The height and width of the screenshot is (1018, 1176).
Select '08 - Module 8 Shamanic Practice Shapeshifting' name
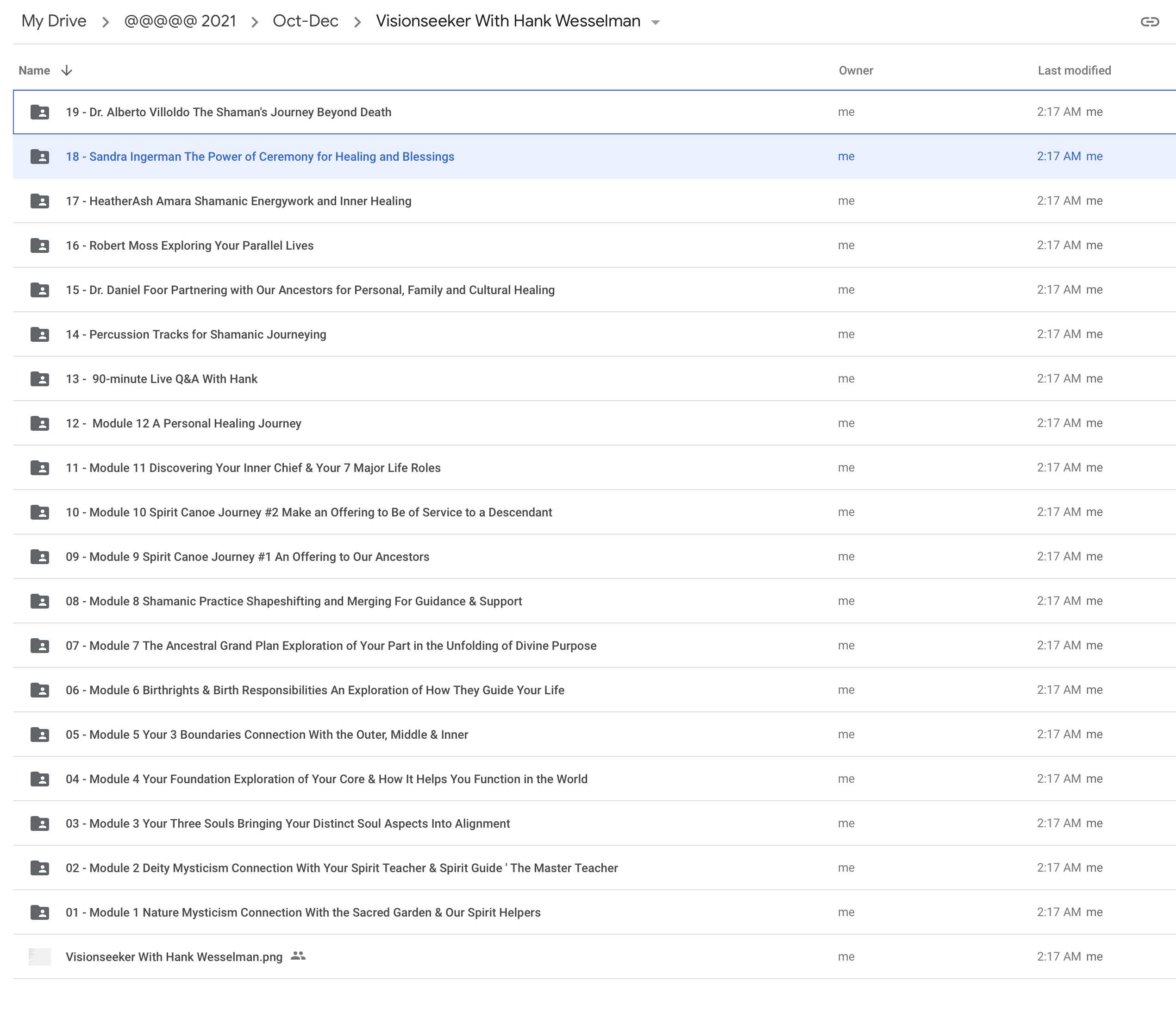(294, 601)
